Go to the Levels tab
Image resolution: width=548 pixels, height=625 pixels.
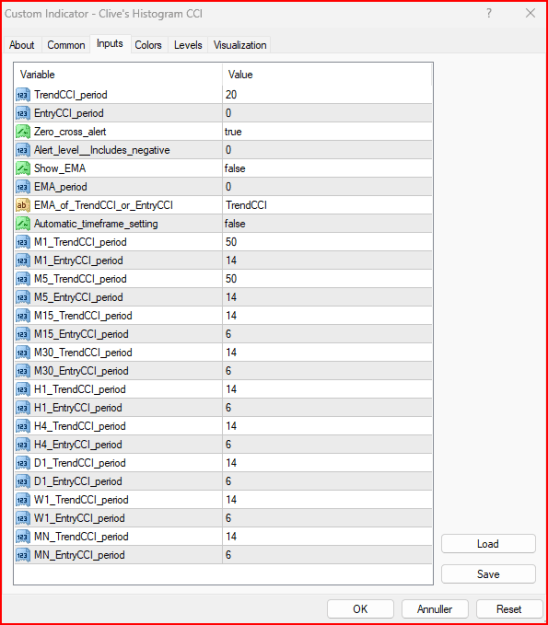[x=188, y=45]
